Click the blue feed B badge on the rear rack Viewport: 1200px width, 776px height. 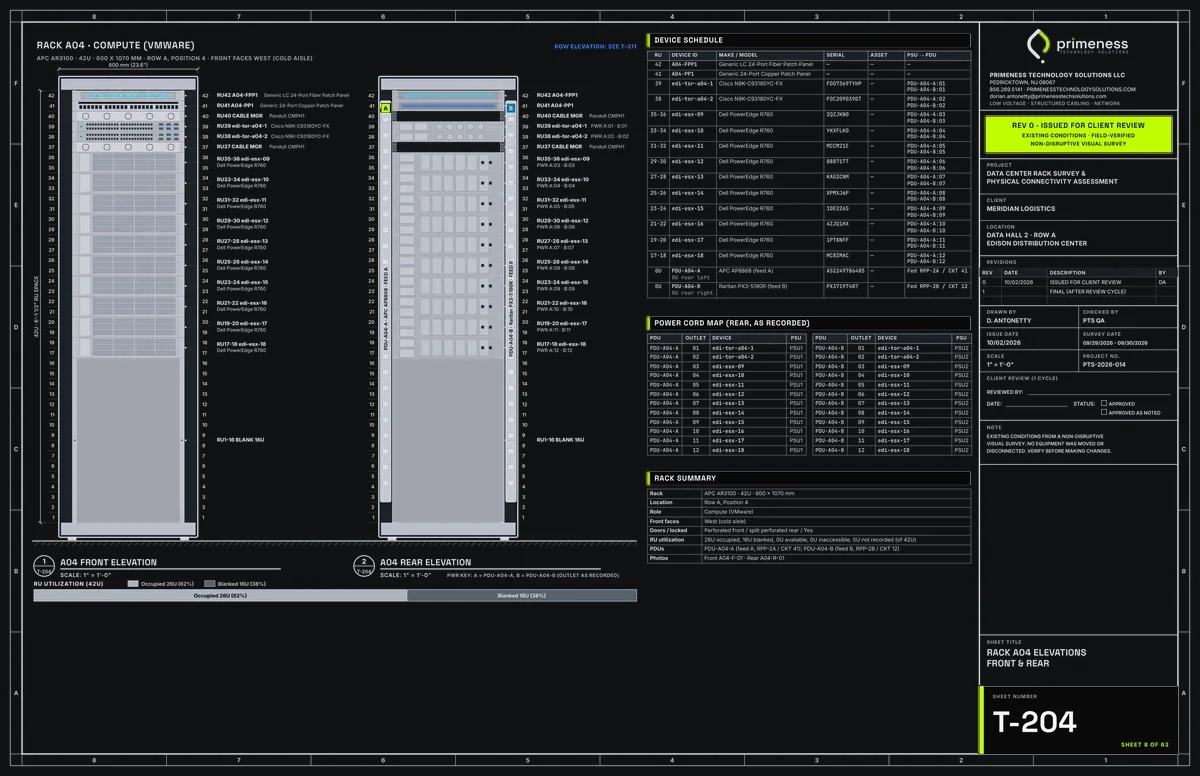click(510, 107)
